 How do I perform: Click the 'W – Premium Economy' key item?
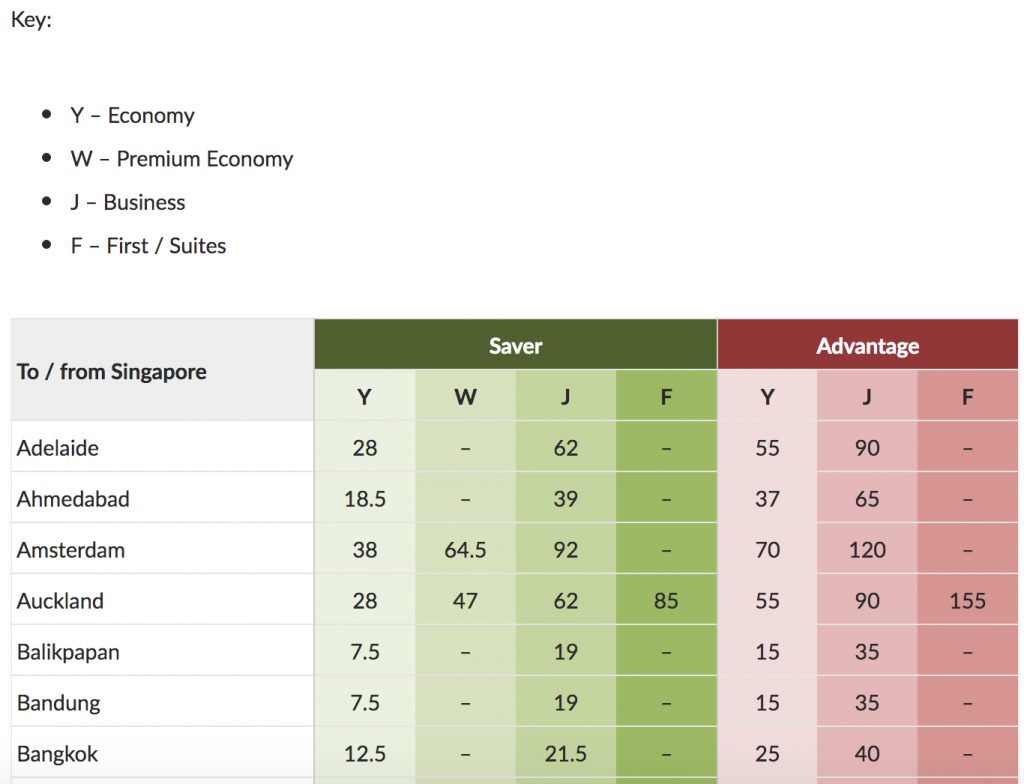[182, 159]
